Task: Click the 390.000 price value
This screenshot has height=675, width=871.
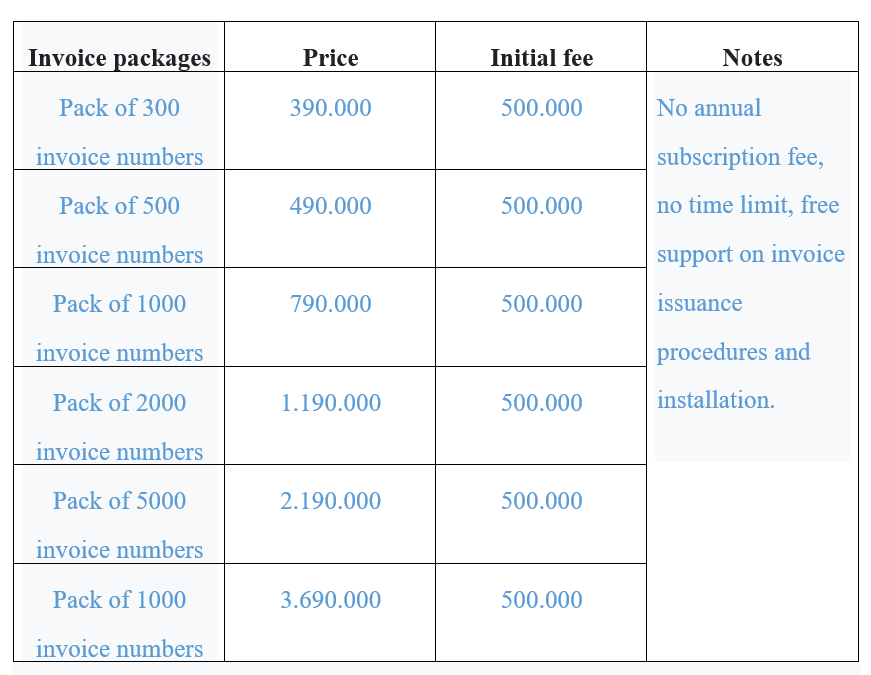Action: (330, 108)
